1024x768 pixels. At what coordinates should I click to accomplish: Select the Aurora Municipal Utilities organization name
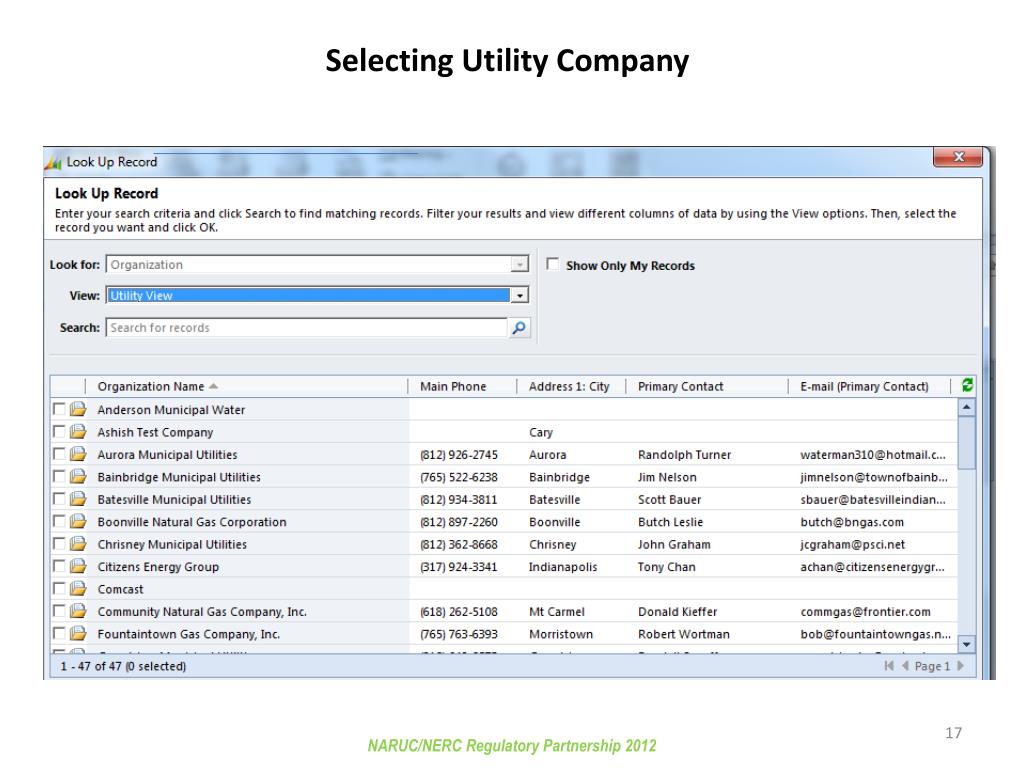(167, 455)
